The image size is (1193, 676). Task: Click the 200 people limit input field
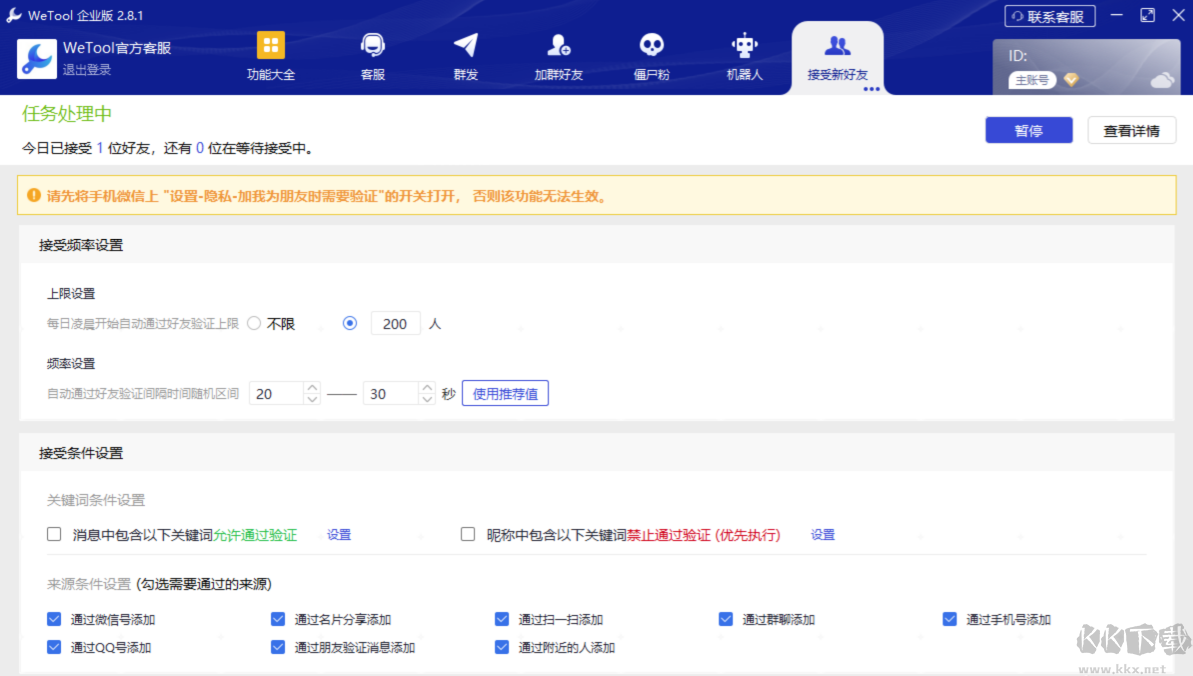coord(394,322)
